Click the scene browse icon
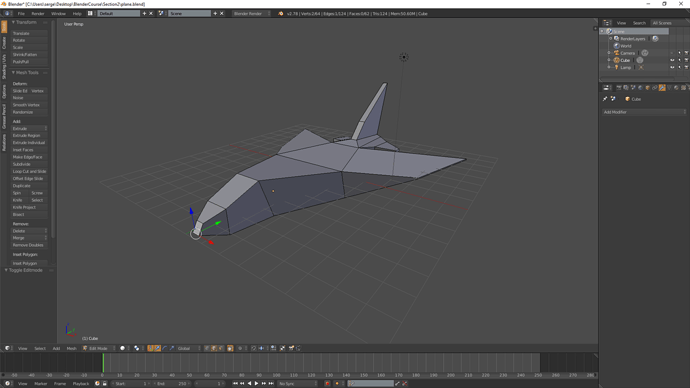This screenshot has height=388, width=690. click(x=161, y=14)
